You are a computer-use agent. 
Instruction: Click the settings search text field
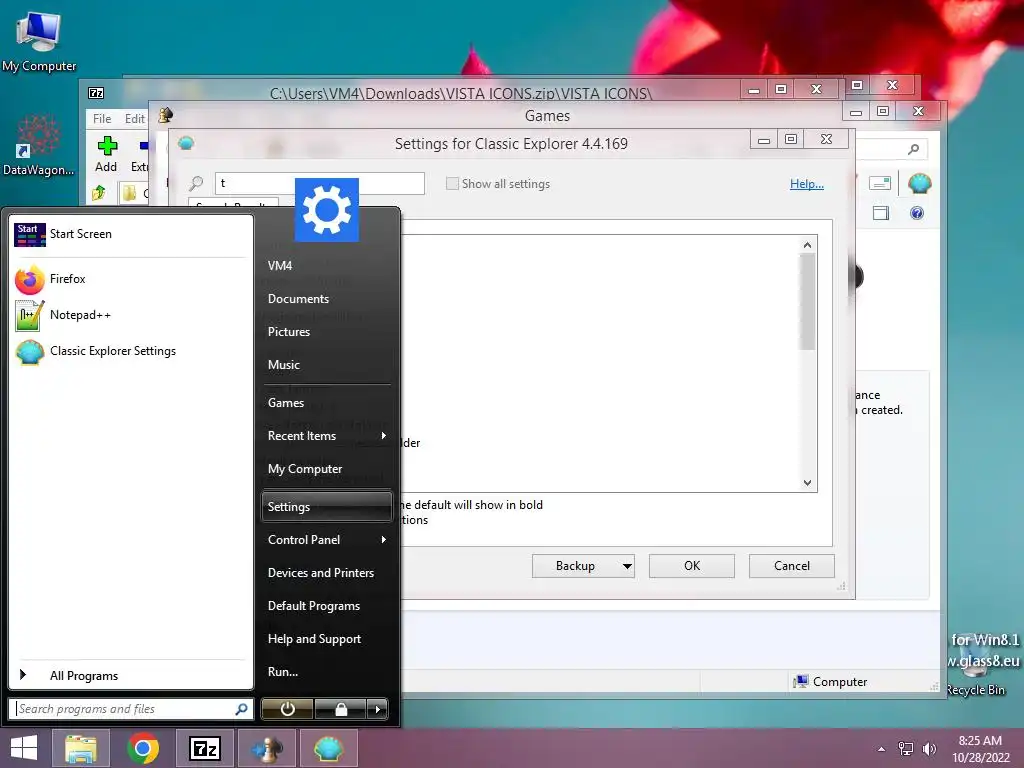(319, 184)
